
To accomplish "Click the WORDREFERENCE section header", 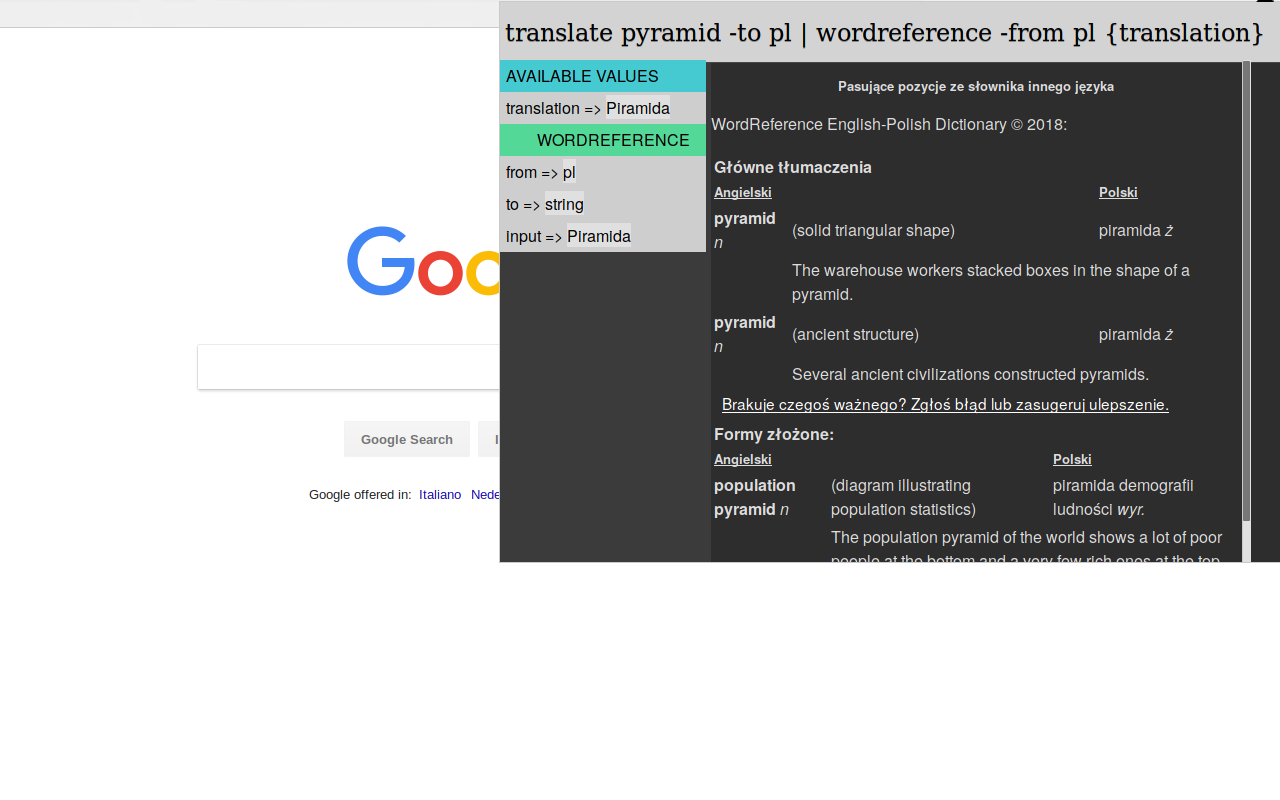I will (x=613, y=140).
